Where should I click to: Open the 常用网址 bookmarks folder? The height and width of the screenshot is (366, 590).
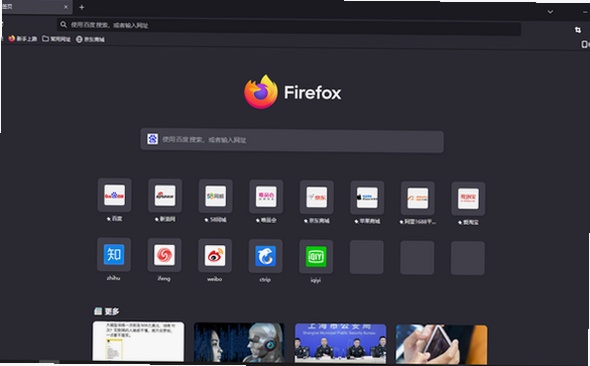point(56,39)
